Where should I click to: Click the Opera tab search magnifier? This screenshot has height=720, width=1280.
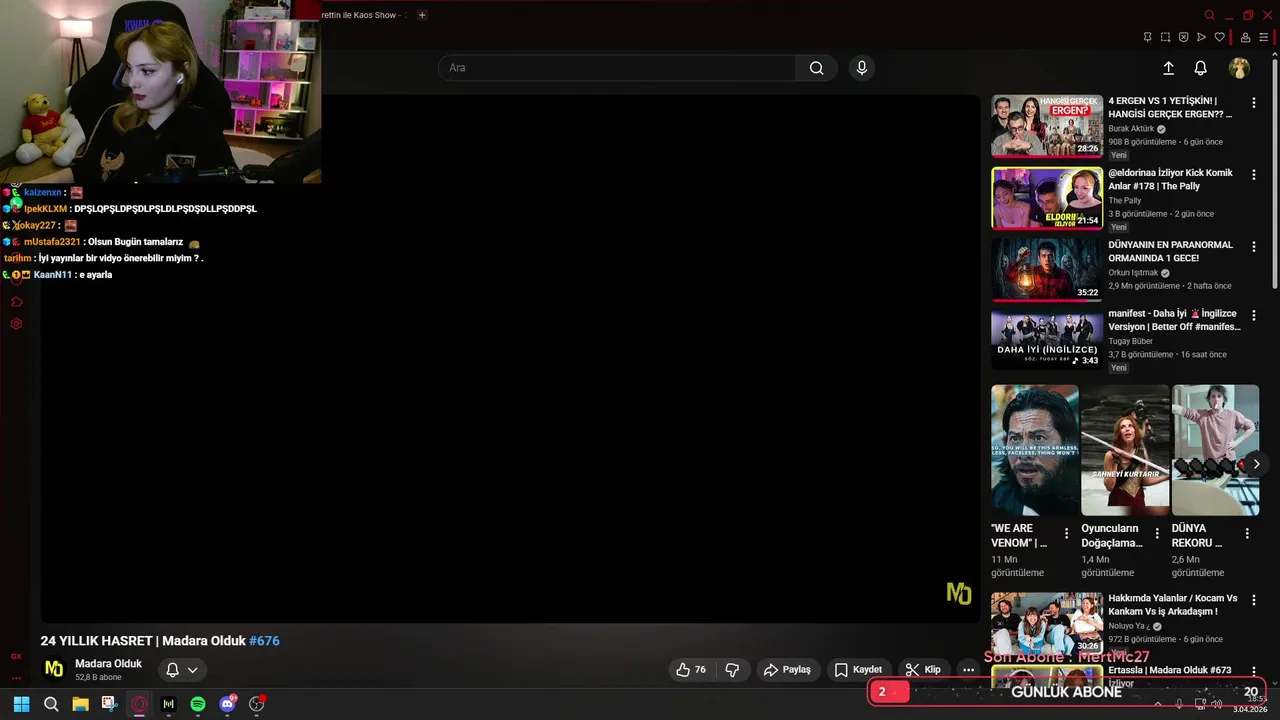[x=1210, y=15]
